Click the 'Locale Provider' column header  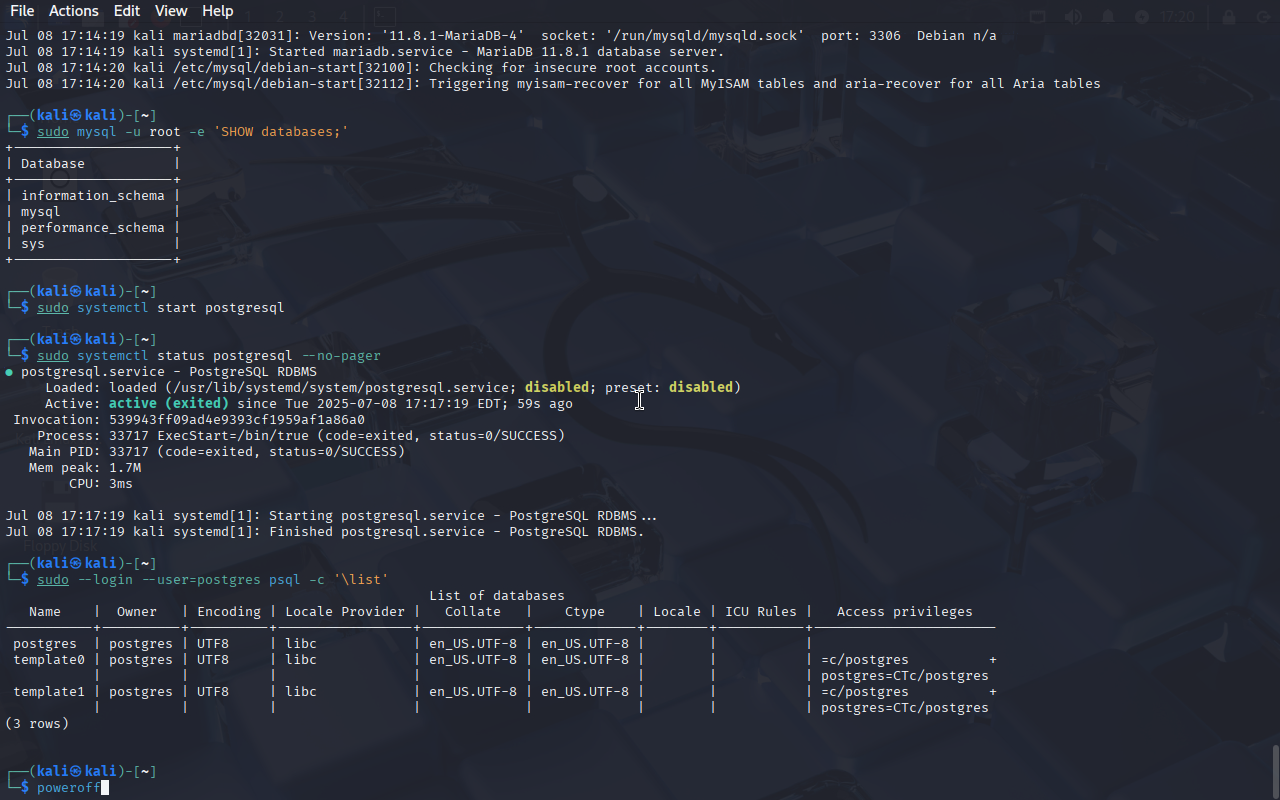pos(345,612)
